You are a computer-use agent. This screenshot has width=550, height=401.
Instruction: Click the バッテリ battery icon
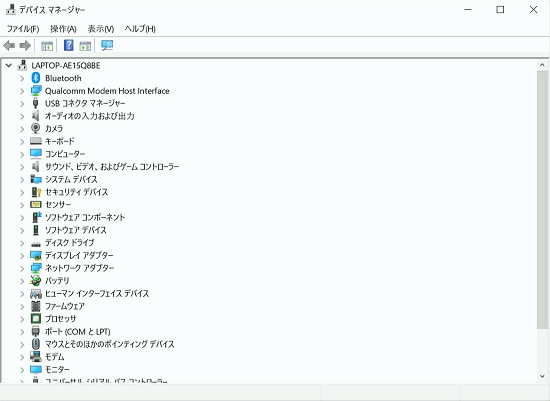(35, 280)
